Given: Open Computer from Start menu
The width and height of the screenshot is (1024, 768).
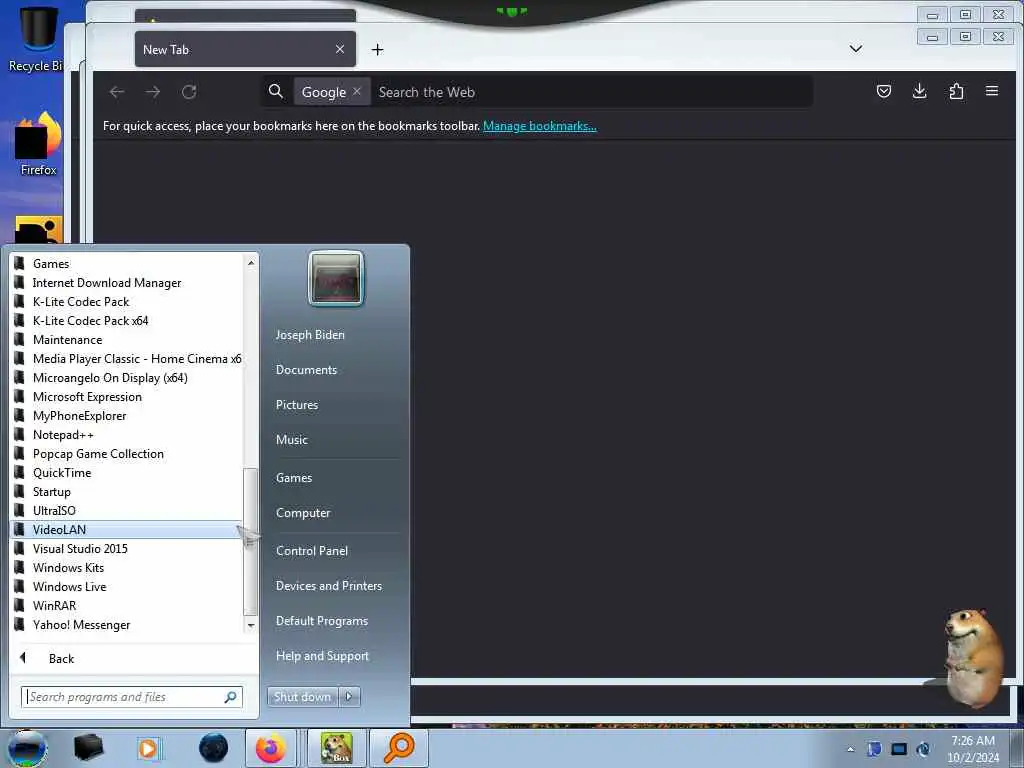Looking at the screenshot, I should point(303,513).
